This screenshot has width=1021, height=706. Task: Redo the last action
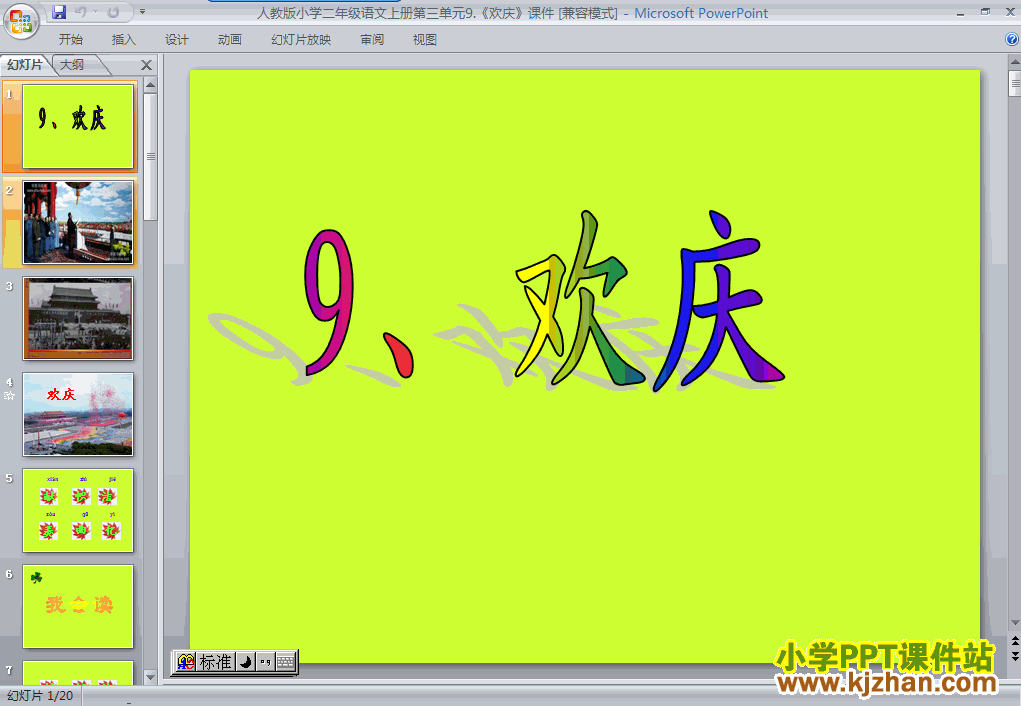click(113, 12)
